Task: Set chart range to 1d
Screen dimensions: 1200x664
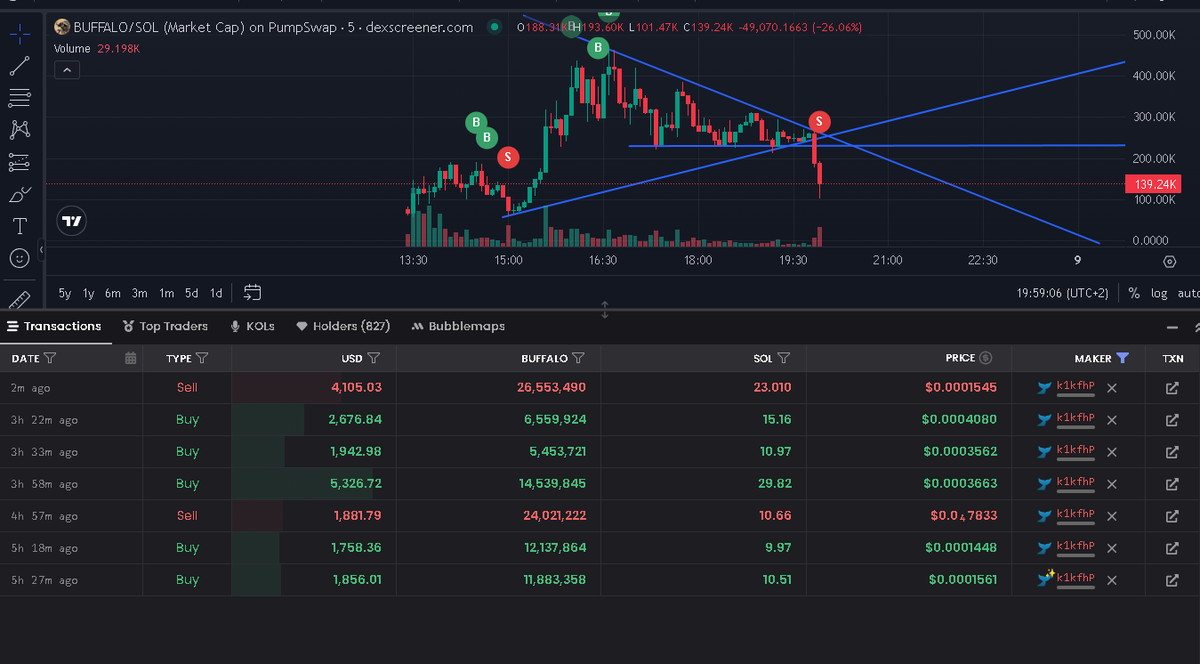Action: coord(216,293)
